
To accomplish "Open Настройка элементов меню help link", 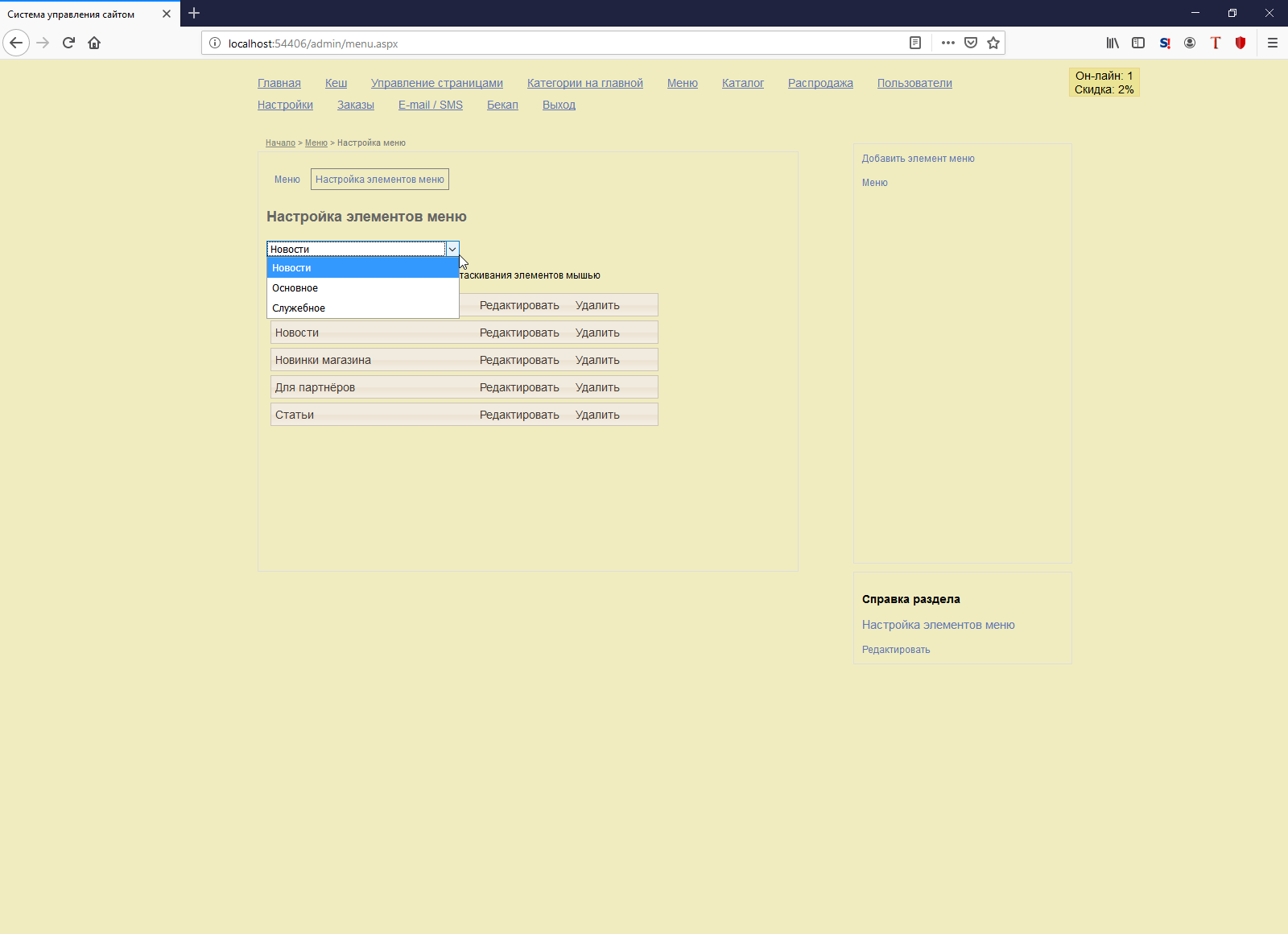I will point(938,625).
